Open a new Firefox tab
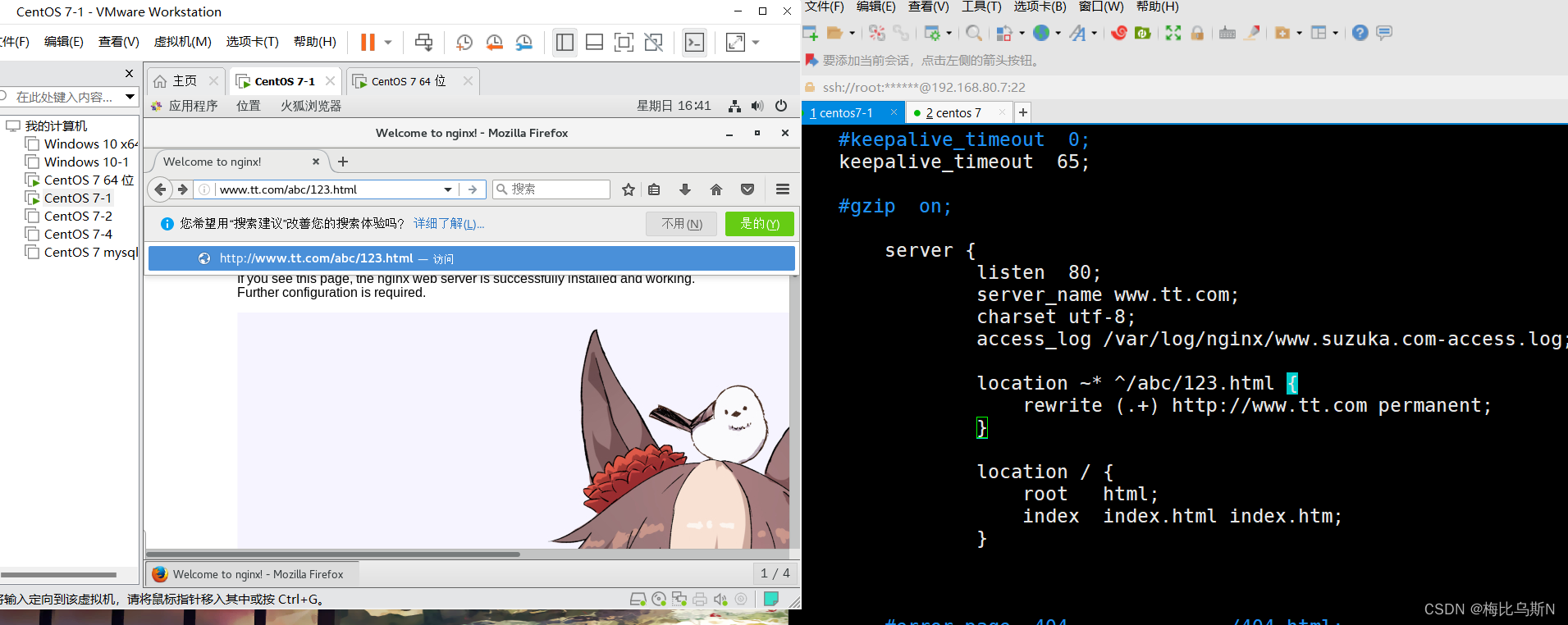This screenshot has width=1568, height=625. (343, 162)
